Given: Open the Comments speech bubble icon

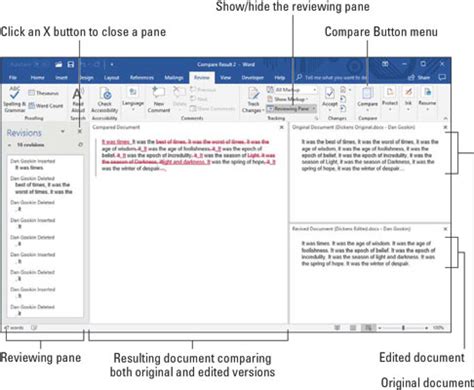Looking at the screenshot, I should click(x=442, y=77).
